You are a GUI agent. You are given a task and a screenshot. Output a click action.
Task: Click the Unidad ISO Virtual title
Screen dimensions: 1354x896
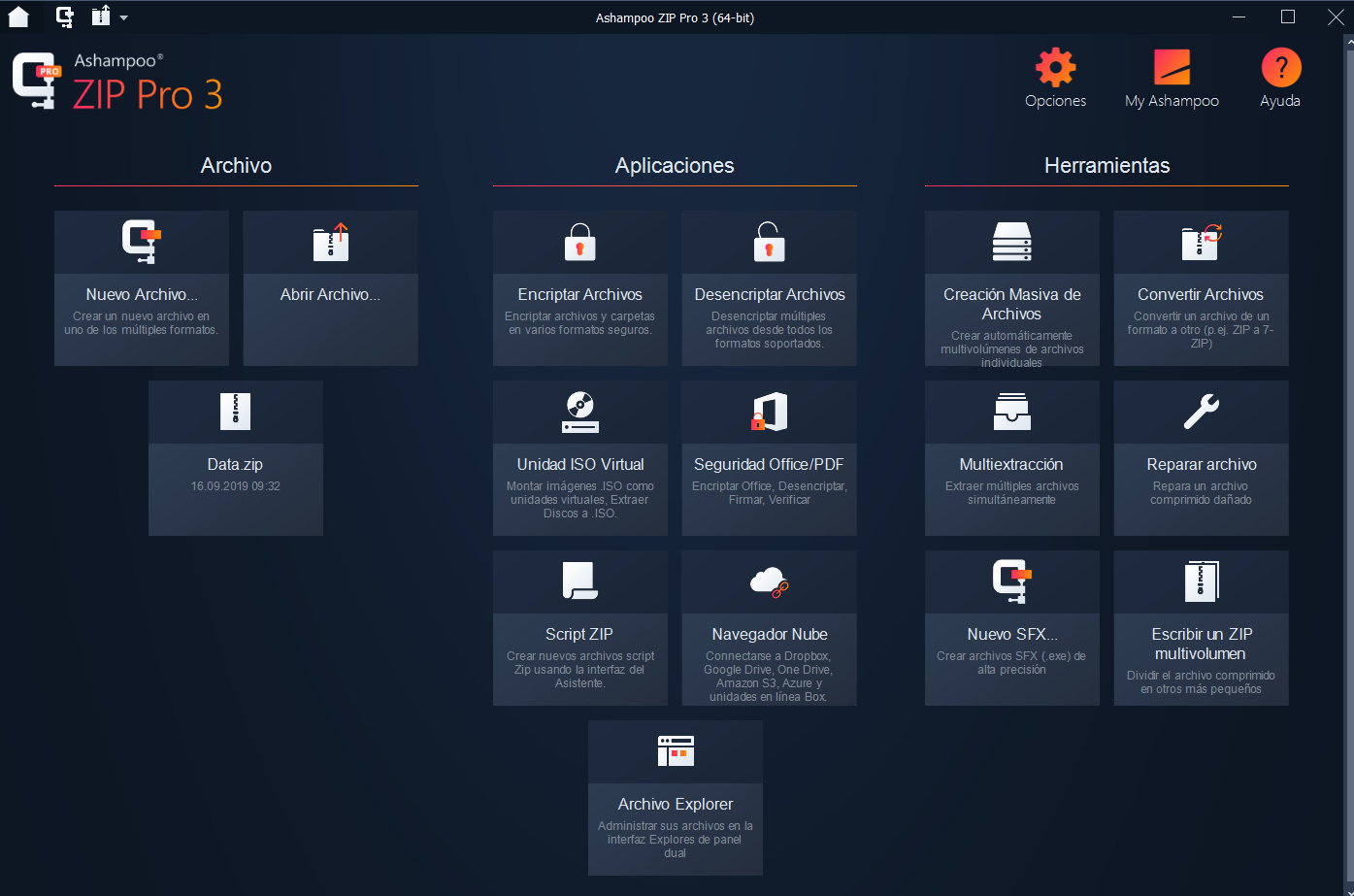pyautogui.click(x=580, y=464)
